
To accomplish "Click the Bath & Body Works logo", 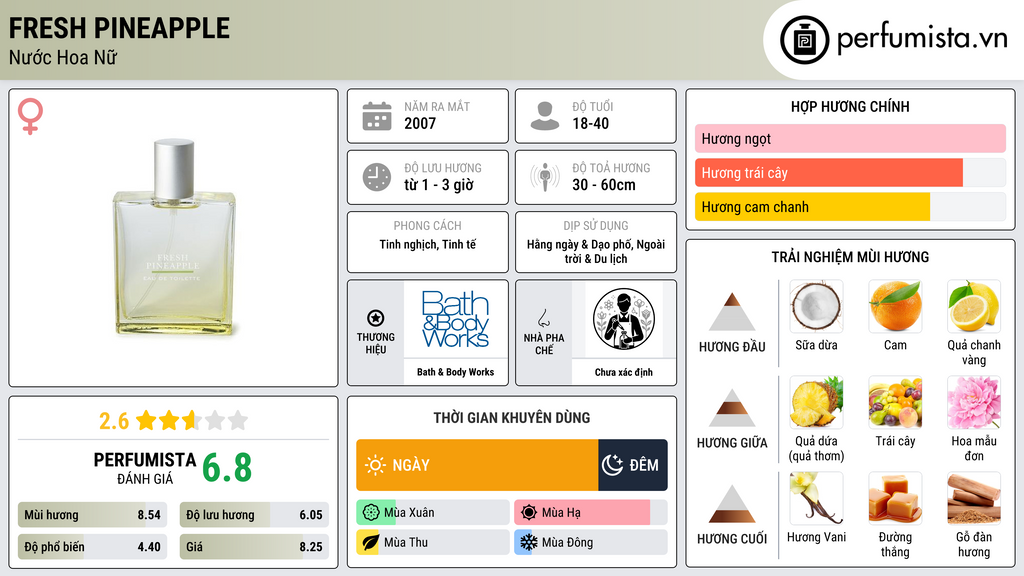I will pos(455,319).
